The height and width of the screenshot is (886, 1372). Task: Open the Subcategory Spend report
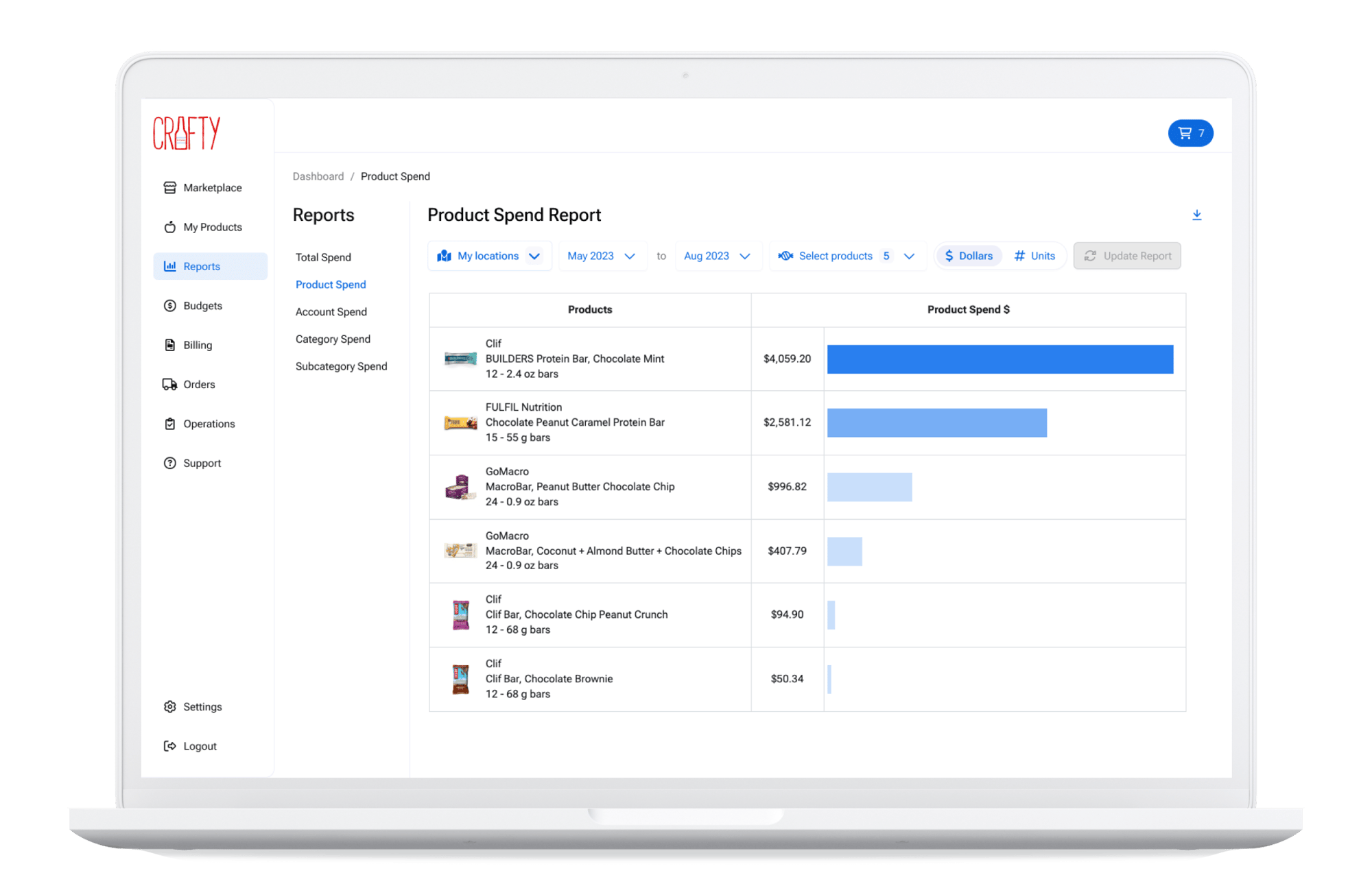tap(341, 366)
